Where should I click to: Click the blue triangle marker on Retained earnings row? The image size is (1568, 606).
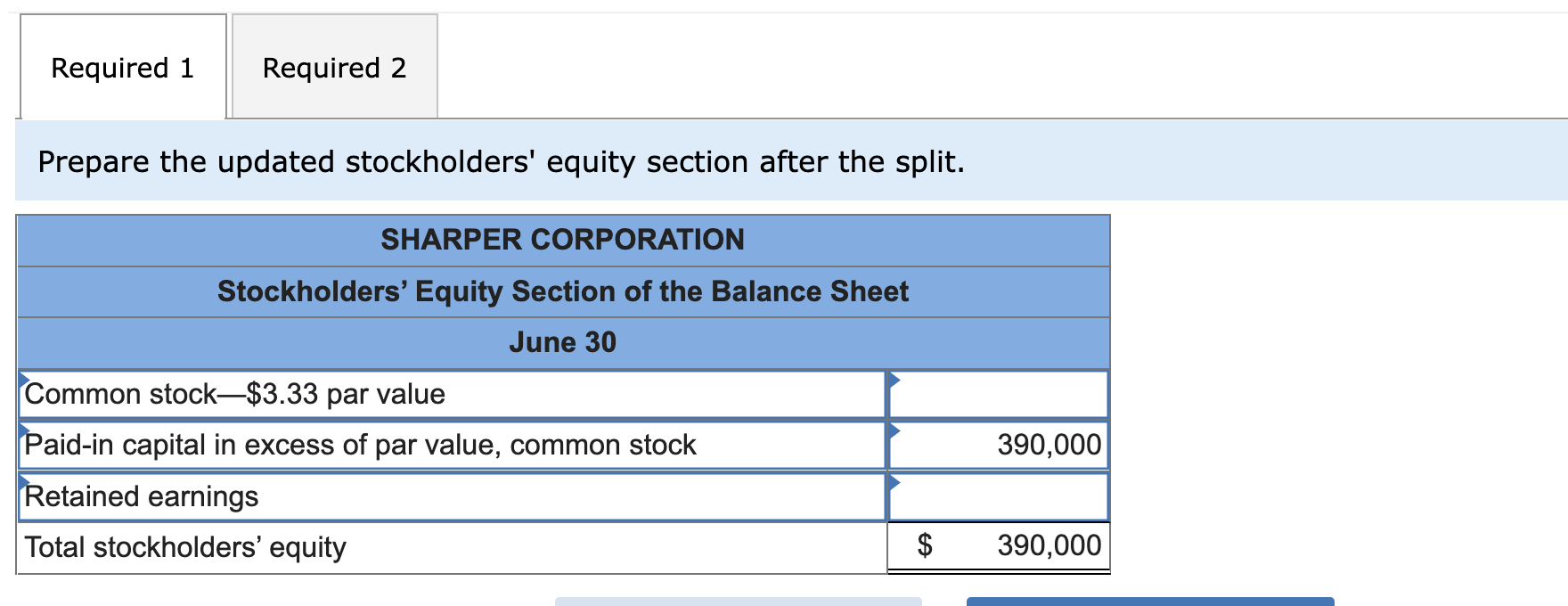click(x=24, y=481)
